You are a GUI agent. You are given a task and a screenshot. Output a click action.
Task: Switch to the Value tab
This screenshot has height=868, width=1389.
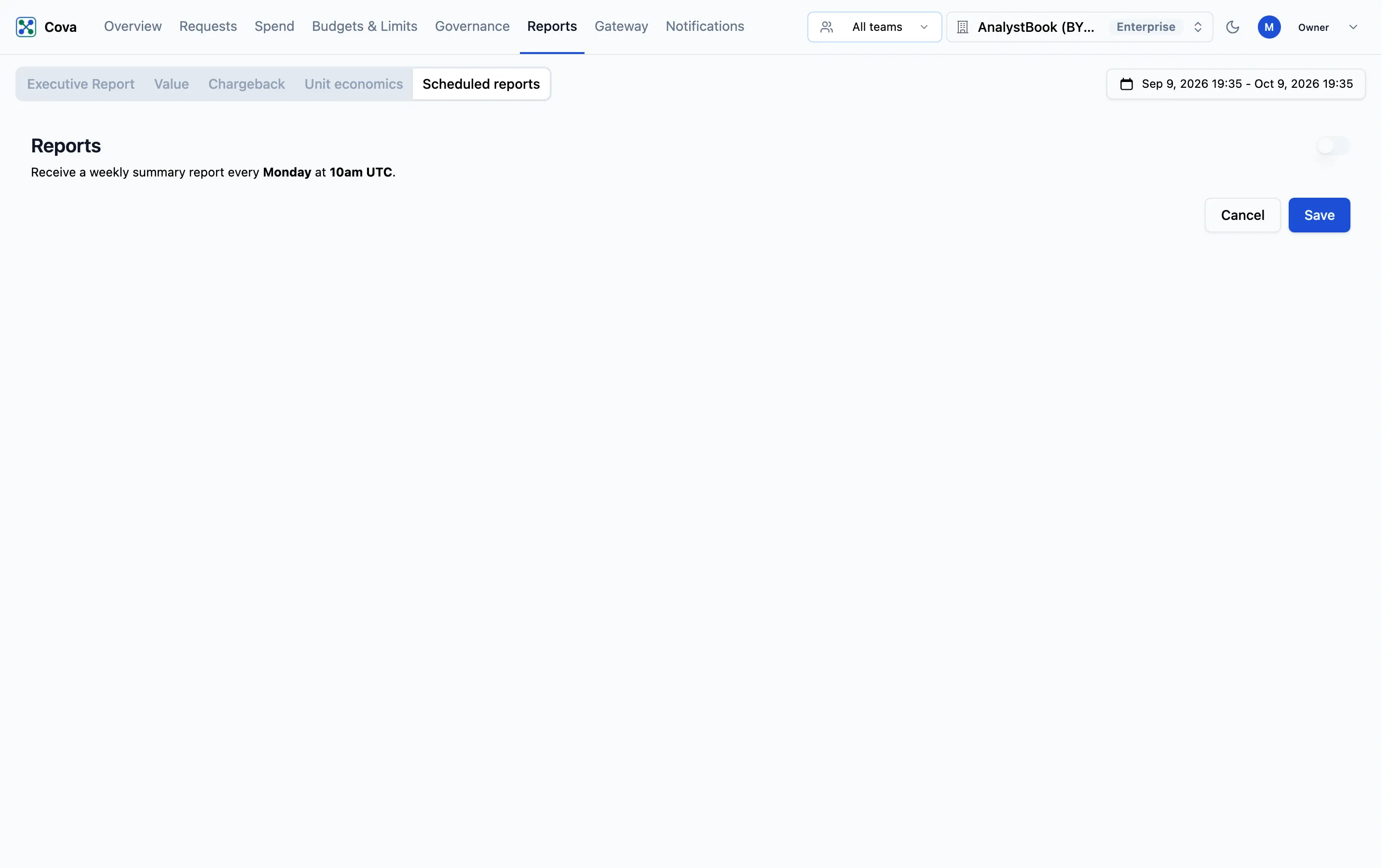(171, 84)
